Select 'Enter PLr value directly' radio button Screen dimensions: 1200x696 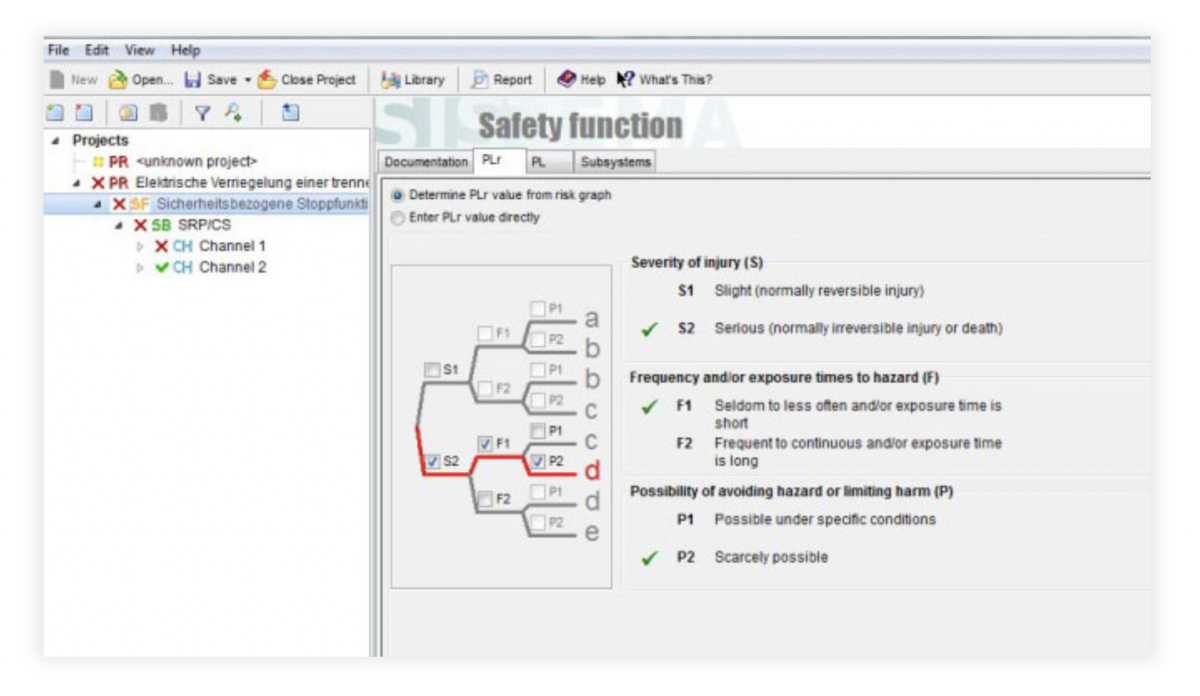(400, 217)
